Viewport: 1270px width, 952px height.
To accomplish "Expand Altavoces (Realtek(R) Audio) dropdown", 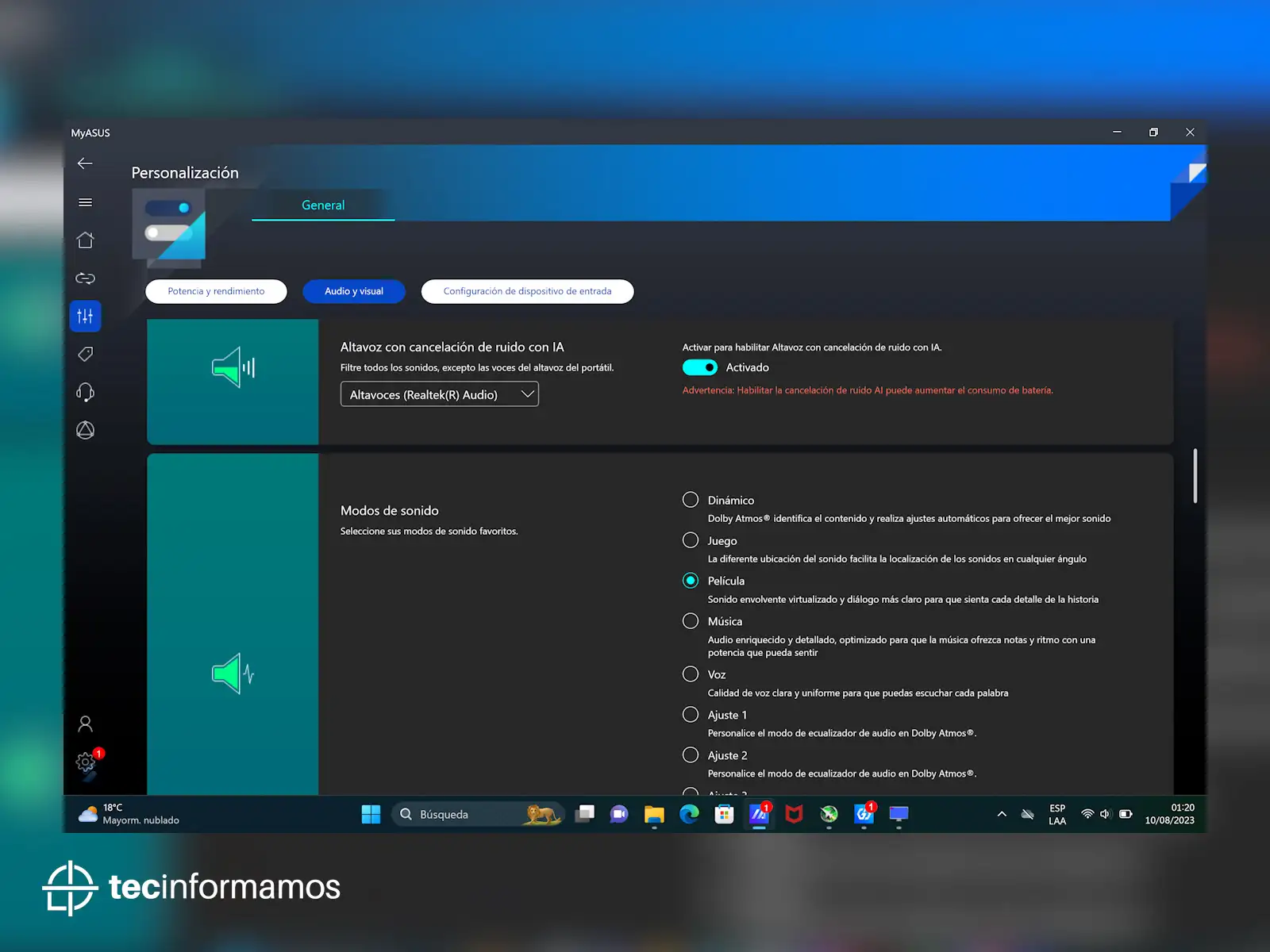I will coord(439,394).
